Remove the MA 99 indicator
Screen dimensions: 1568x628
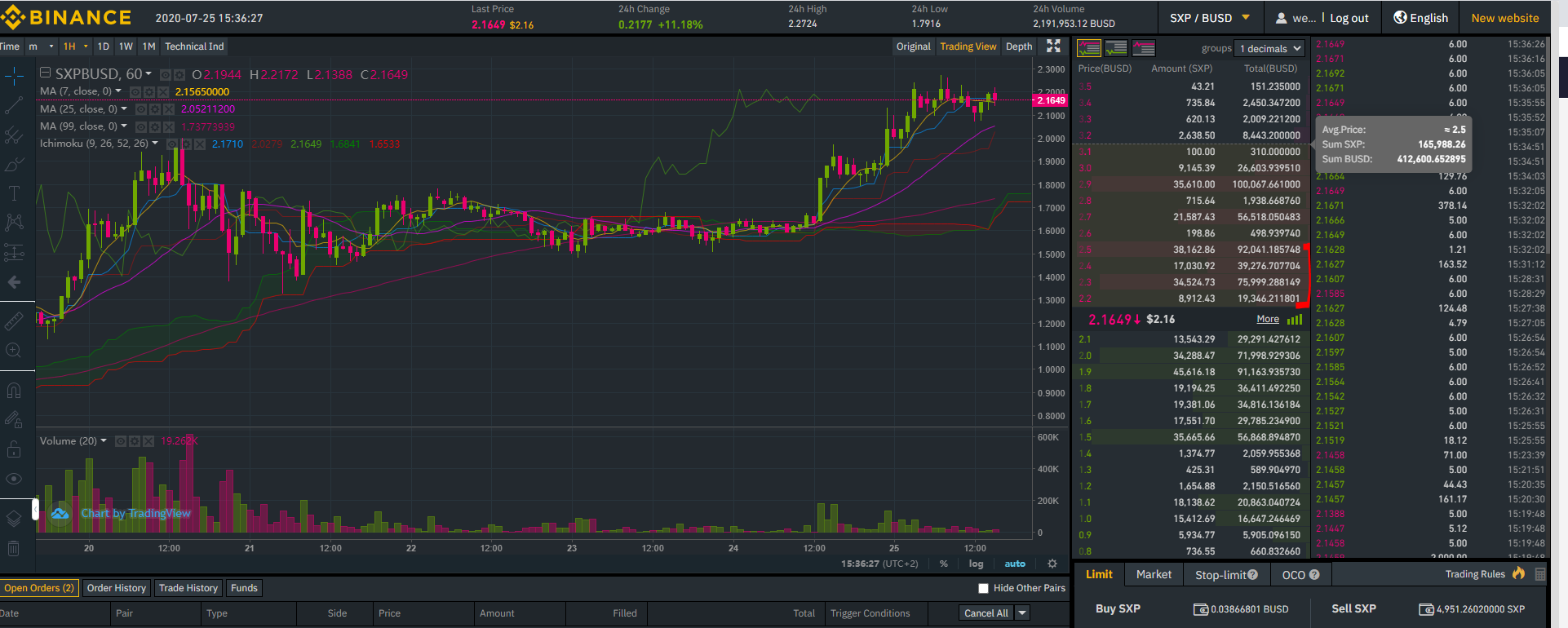(x=168, y=126)
